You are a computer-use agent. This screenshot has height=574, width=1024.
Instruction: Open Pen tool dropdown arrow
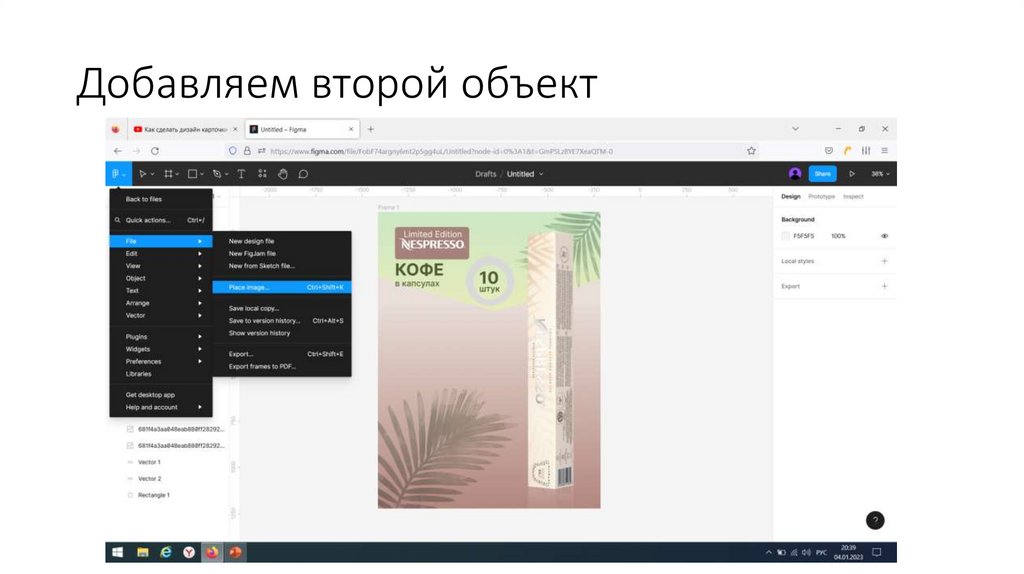(x=227, y=174)
